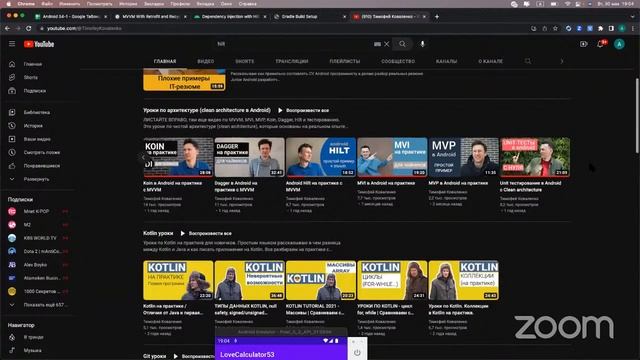The height and width of the screenshot is (360, 640).
Task: Switch to the Dependency Injection browser tab
Action: [x=230, y=16]
